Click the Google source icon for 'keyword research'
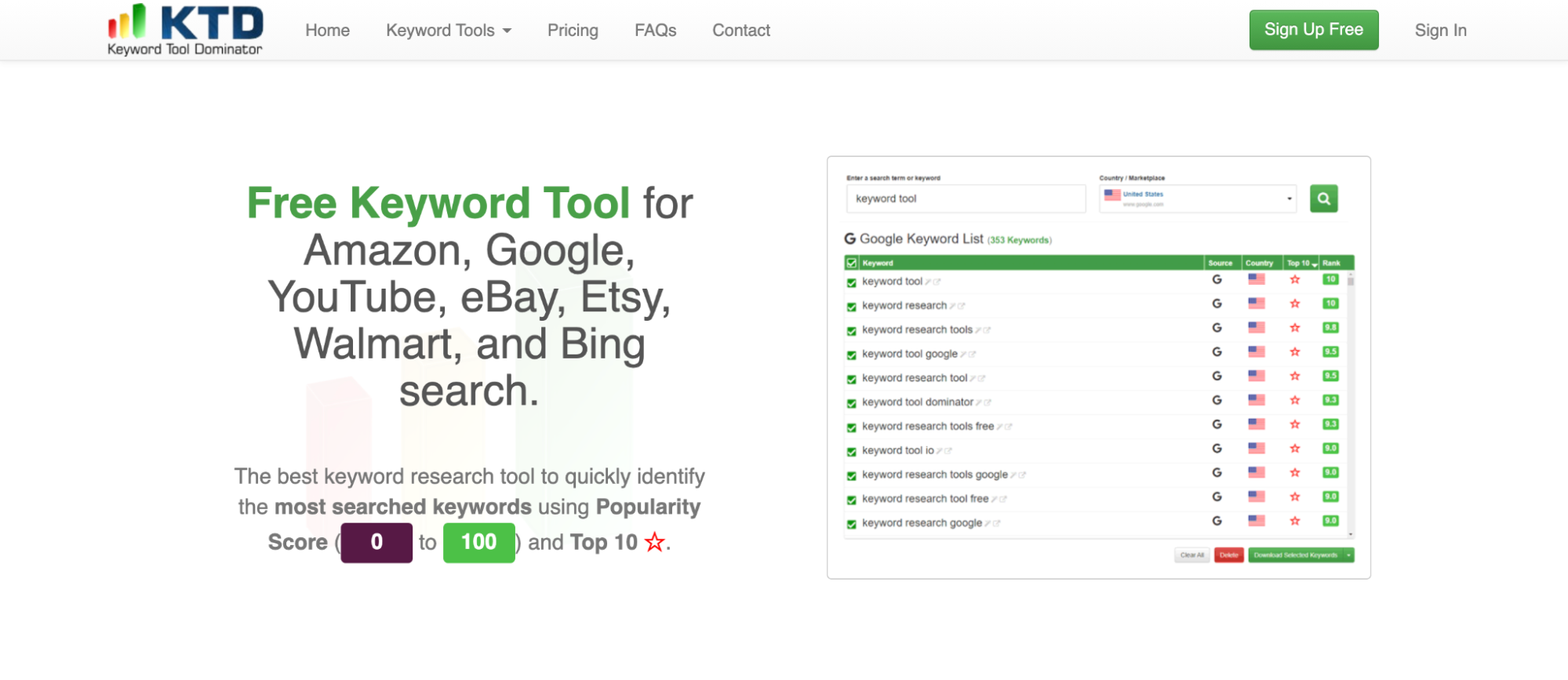The image size is (1568, 680). [1217, 304]
